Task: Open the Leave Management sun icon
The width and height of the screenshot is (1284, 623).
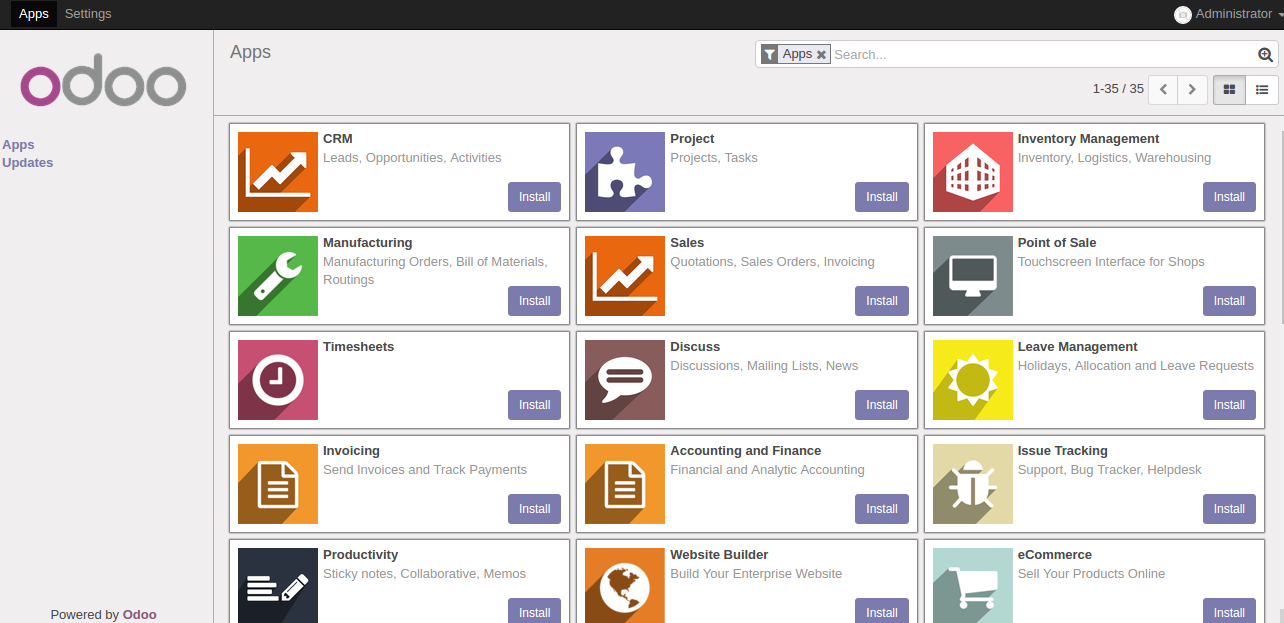Action: [973, 380]
